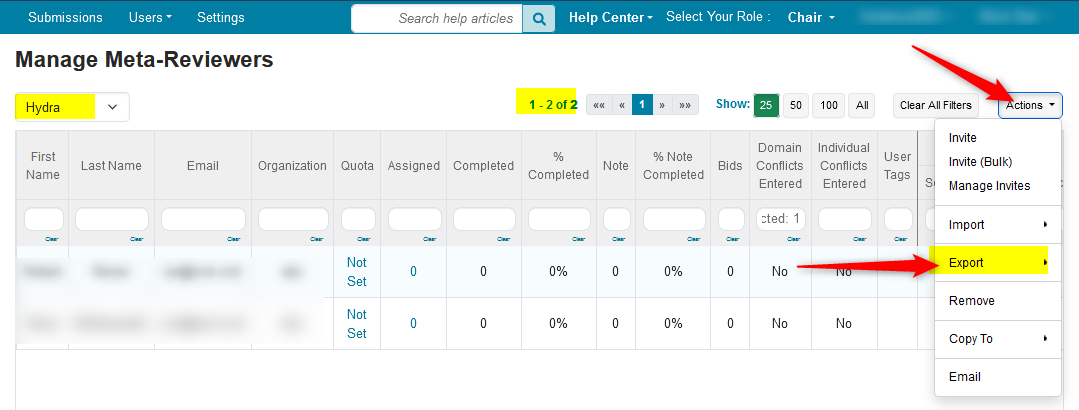1079x410 pixels.
Task: Select Copy To in the Actions menu
Action: 995,339
